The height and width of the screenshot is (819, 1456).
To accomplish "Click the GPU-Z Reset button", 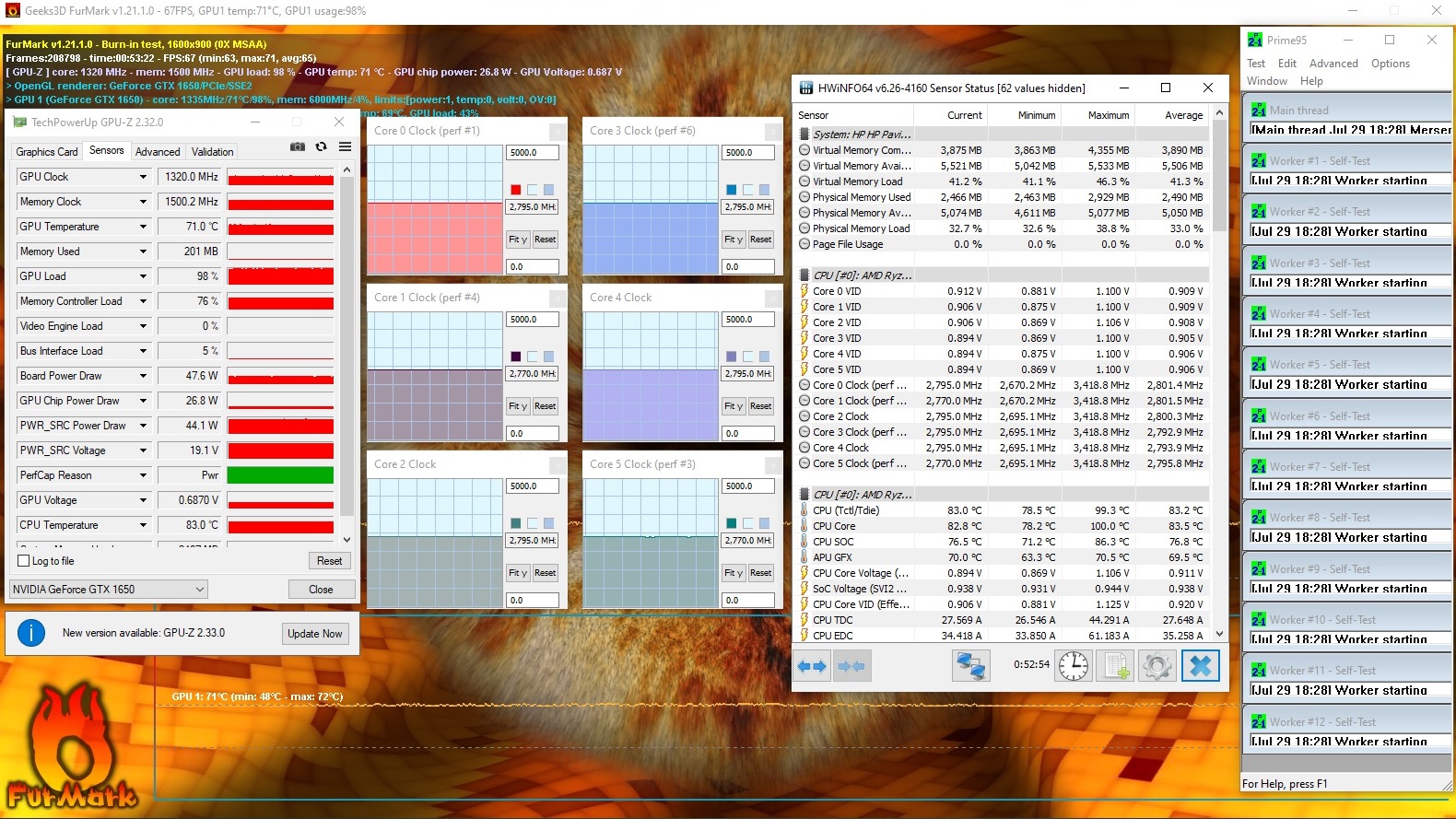I will (x=330, y=561).
